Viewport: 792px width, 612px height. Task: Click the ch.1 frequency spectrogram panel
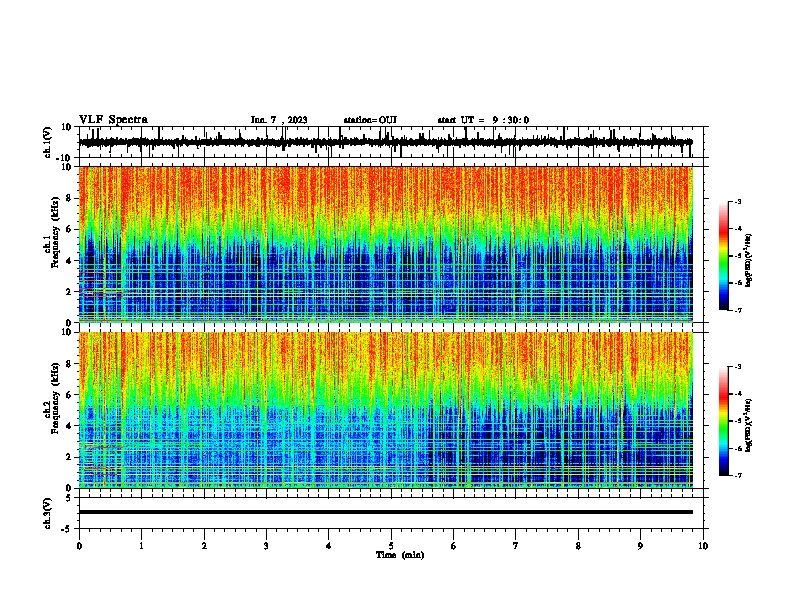coord(386,244)
